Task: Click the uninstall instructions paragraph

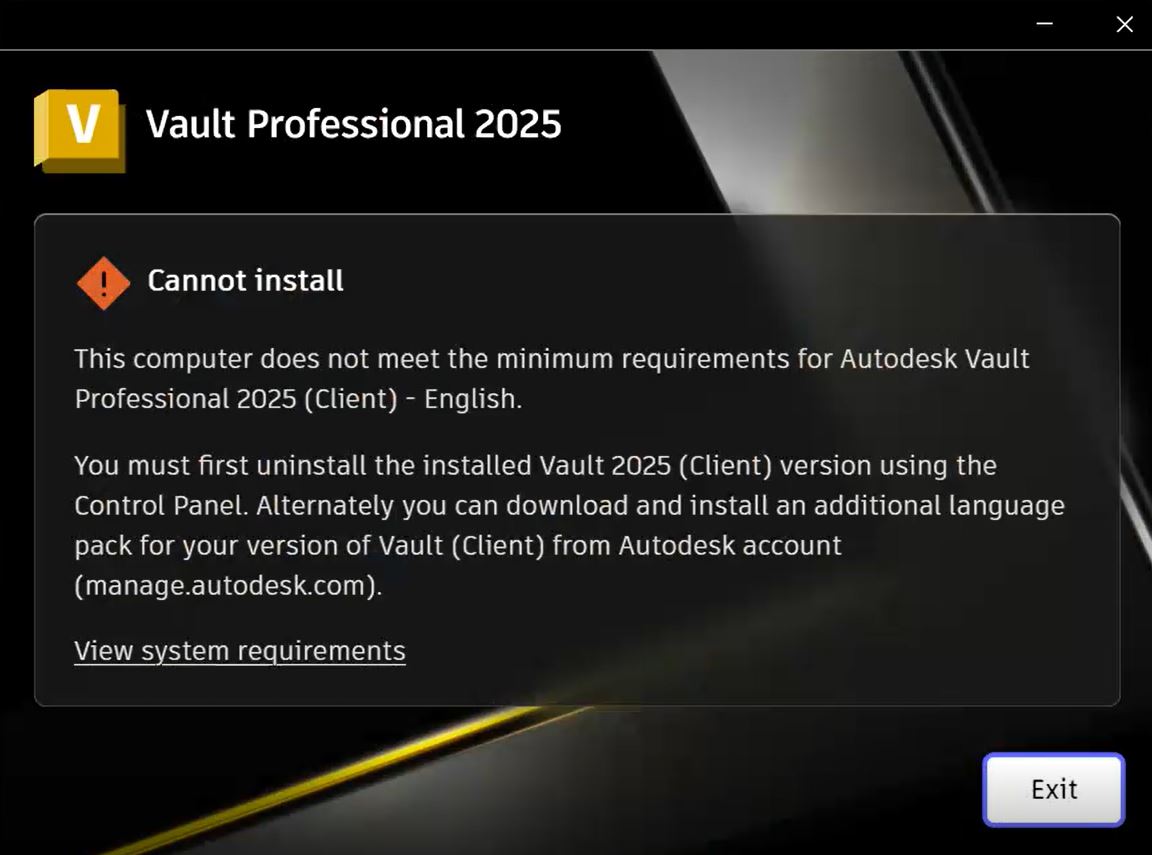Action: point(569,525)
